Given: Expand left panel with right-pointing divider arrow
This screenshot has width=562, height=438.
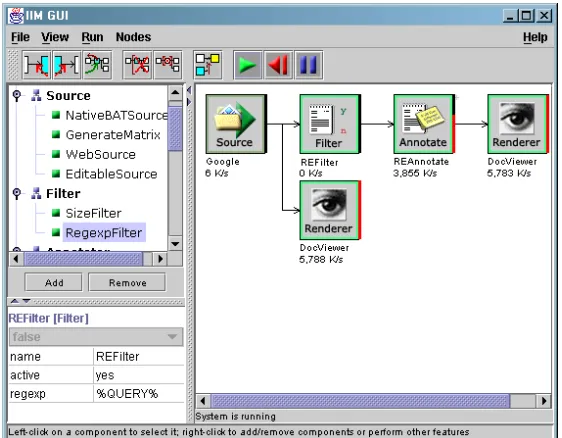Looking at the screenshot, I should pyautogui.click(x=189, y=102).
